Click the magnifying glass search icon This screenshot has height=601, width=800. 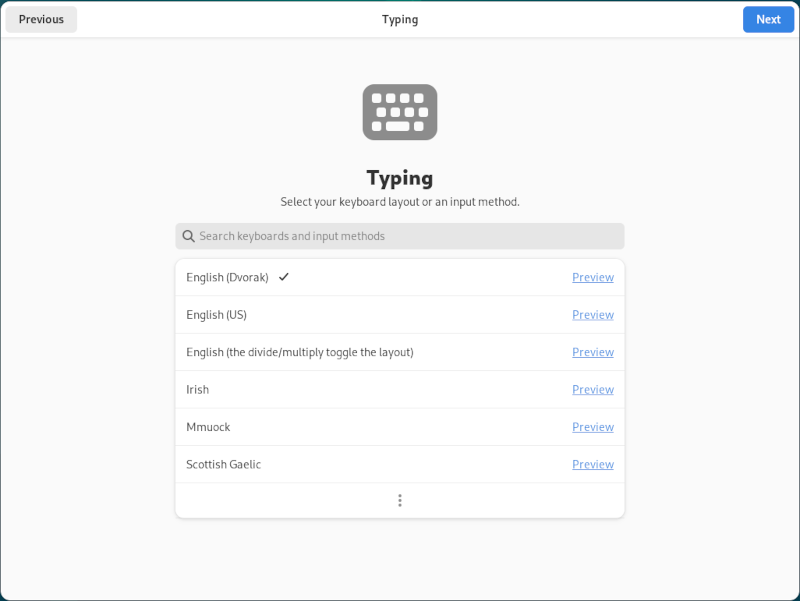pyautogui.click(x=188, y=236)
